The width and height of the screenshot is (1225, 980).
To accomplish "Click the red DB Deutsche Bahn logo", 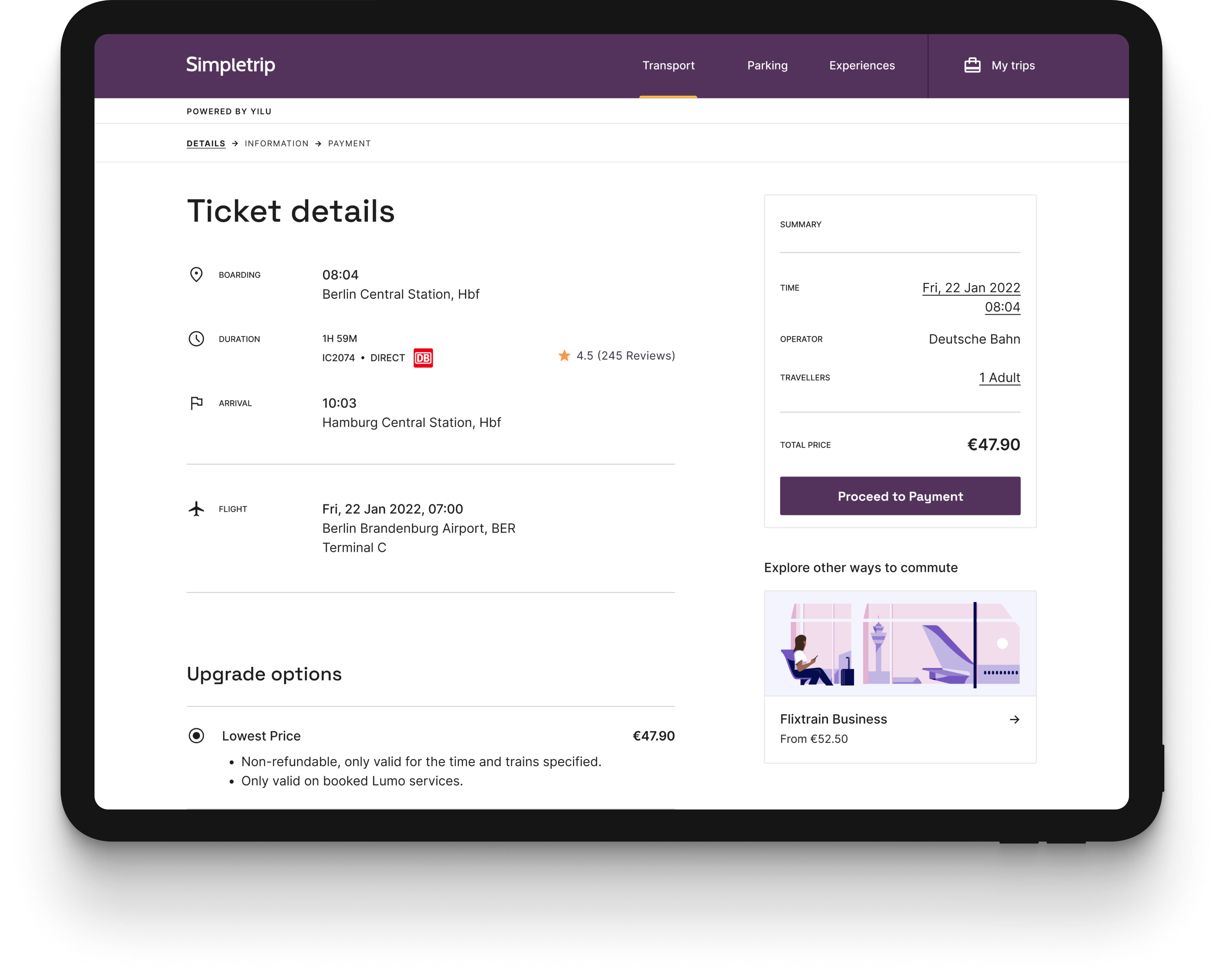I will (x=423, y=358).
